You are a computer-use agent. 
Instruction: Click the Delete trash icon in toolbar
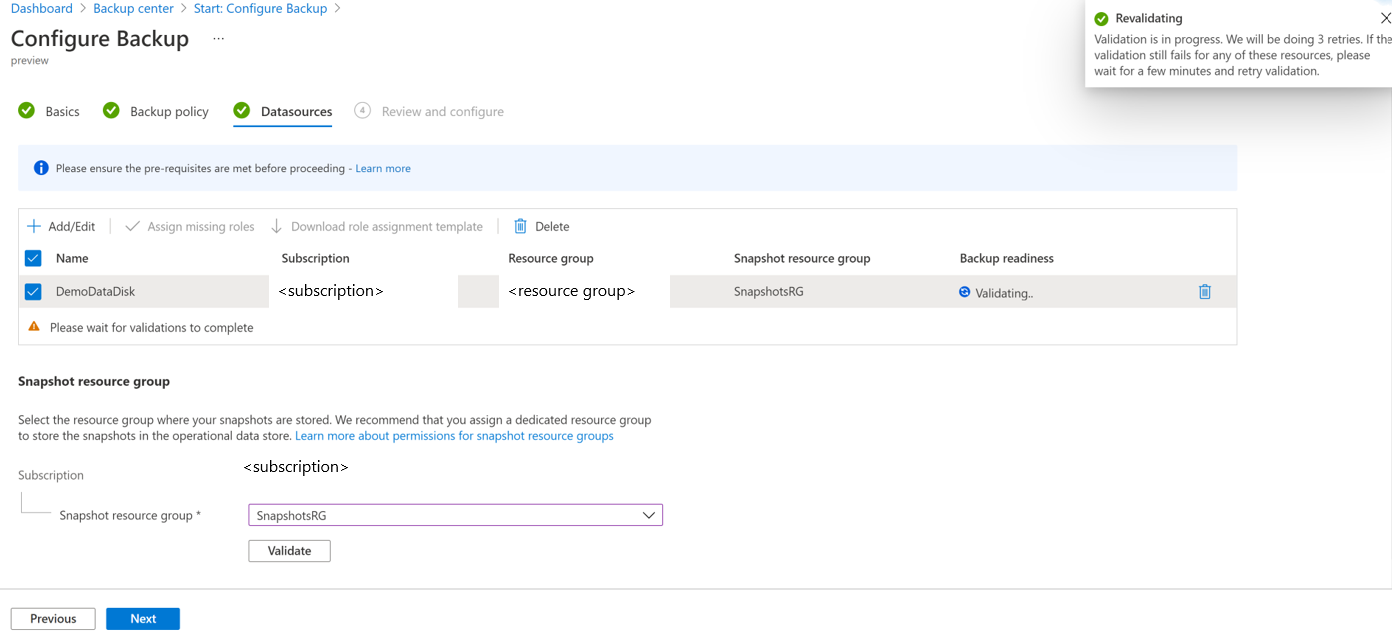point(520,226)
